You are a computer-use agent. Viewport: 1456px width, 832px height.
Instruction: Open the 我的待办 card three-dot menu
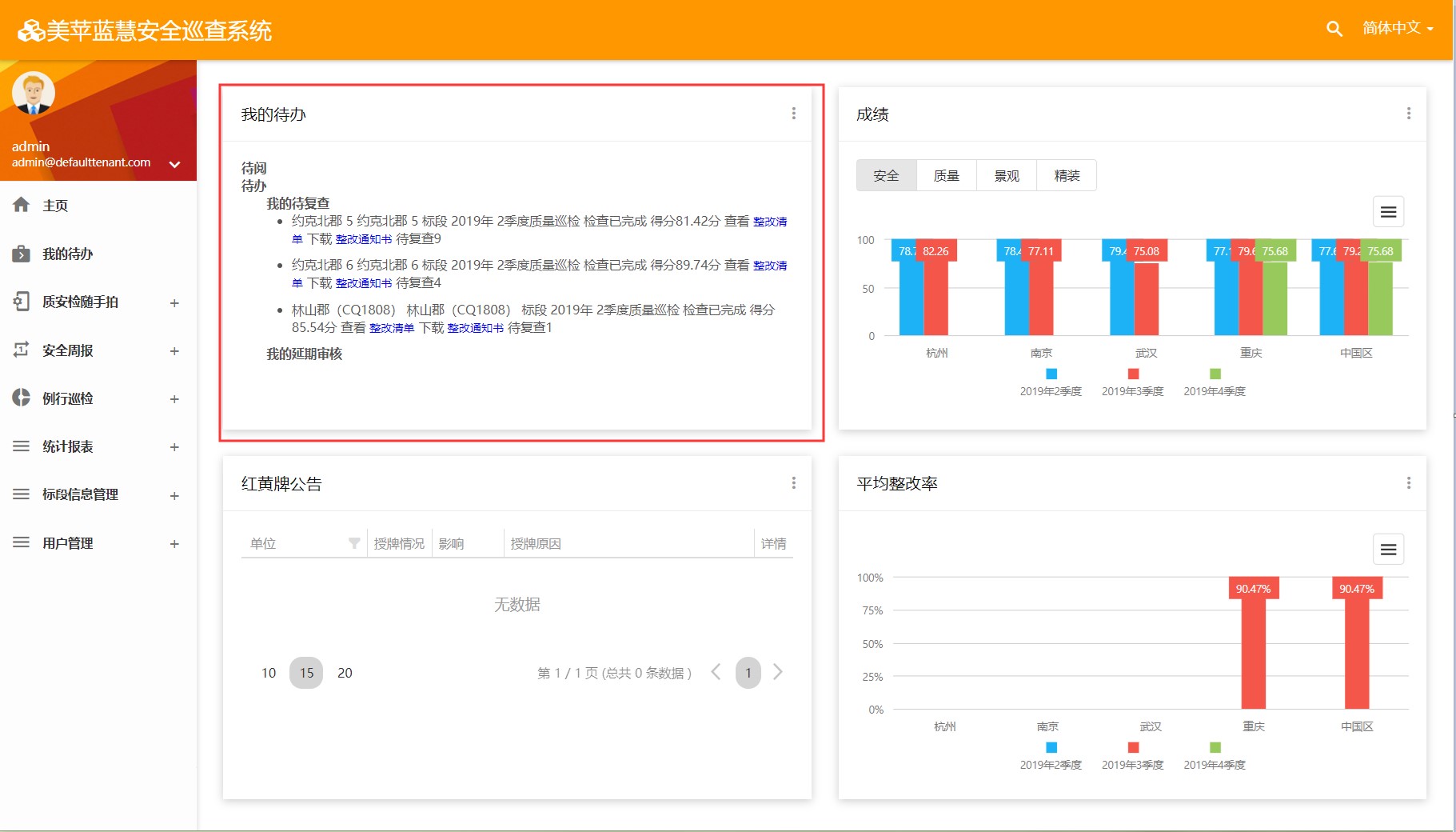point(793,114)
